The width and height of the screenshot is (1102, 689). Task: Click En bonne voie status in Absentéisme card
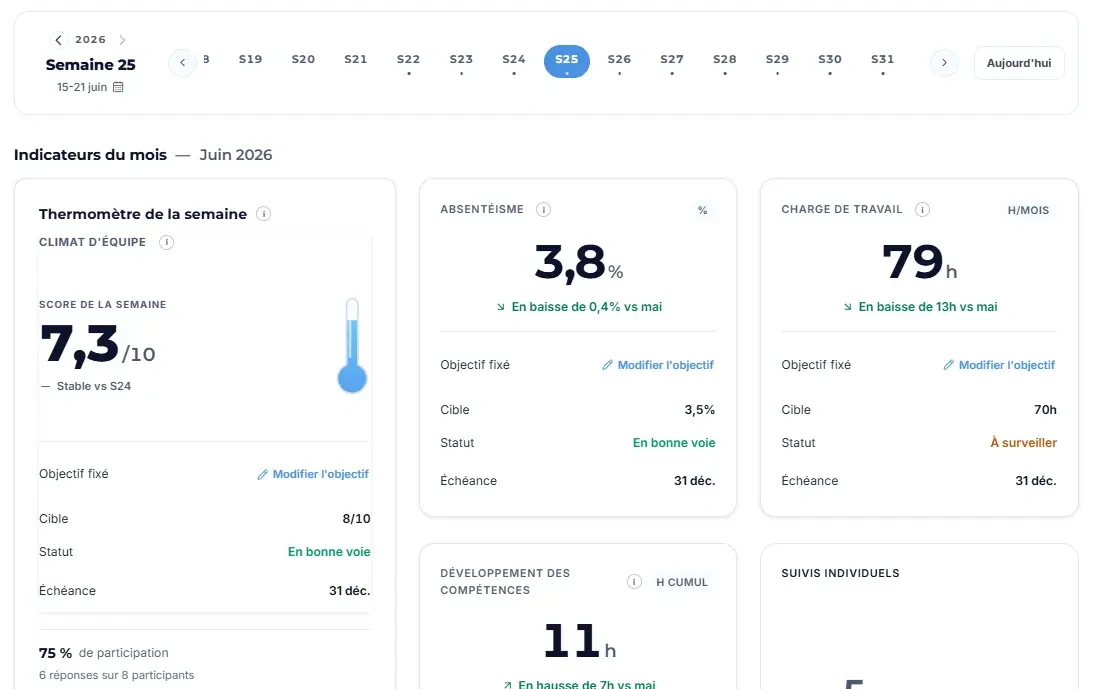pyautogui.click(x=674, y=443)
